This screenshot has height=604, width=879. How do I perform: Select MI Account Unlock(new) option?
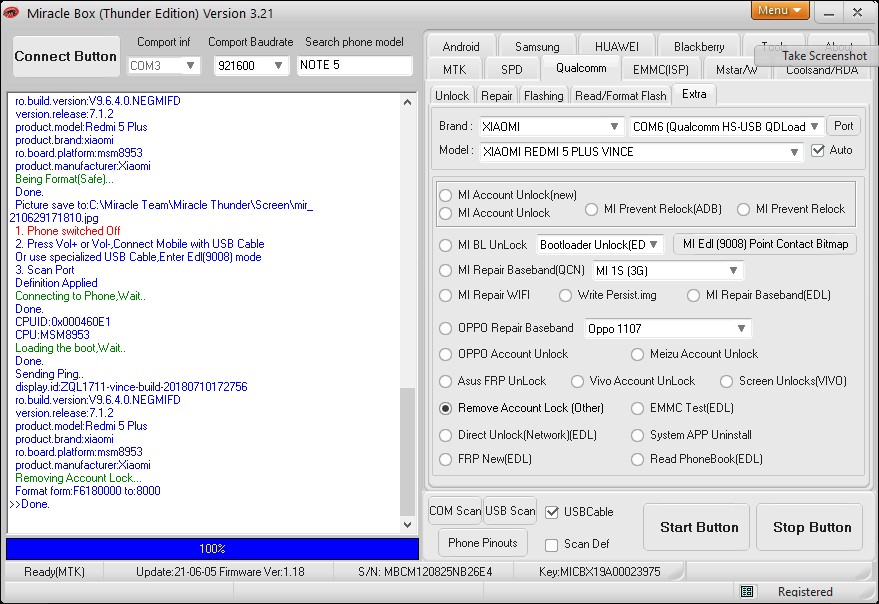click(446, 195)
